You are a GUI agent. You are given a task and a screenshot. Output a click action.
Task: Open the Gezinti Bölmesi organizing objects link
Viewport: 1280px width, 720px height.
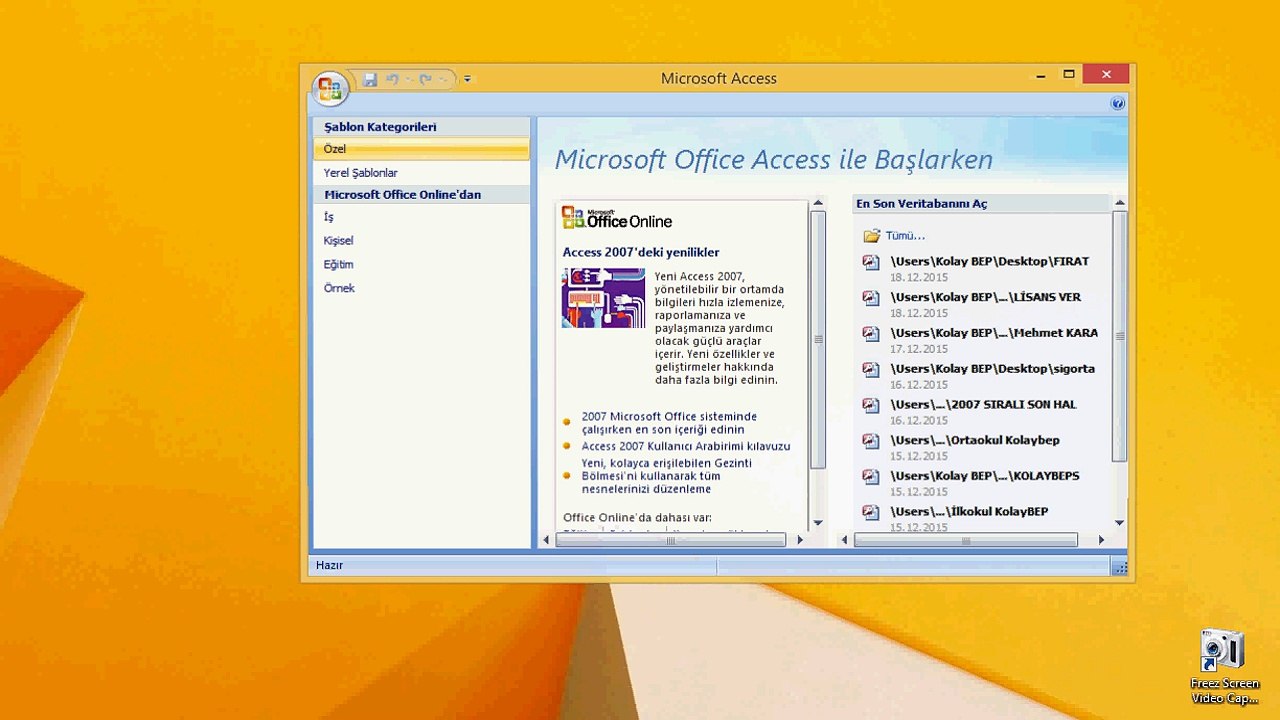[x=666, y=476]
